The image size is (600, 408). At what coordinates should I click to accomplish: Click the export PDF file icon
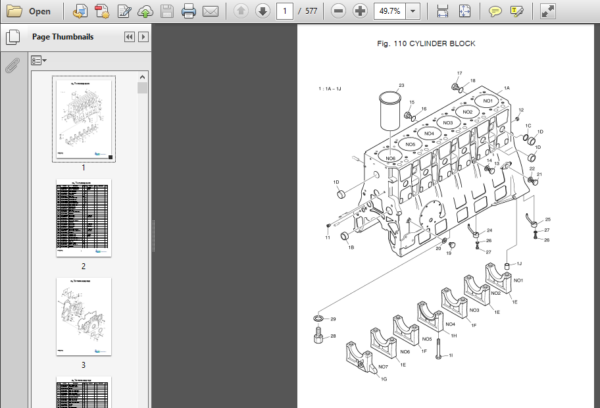point(80,11)
